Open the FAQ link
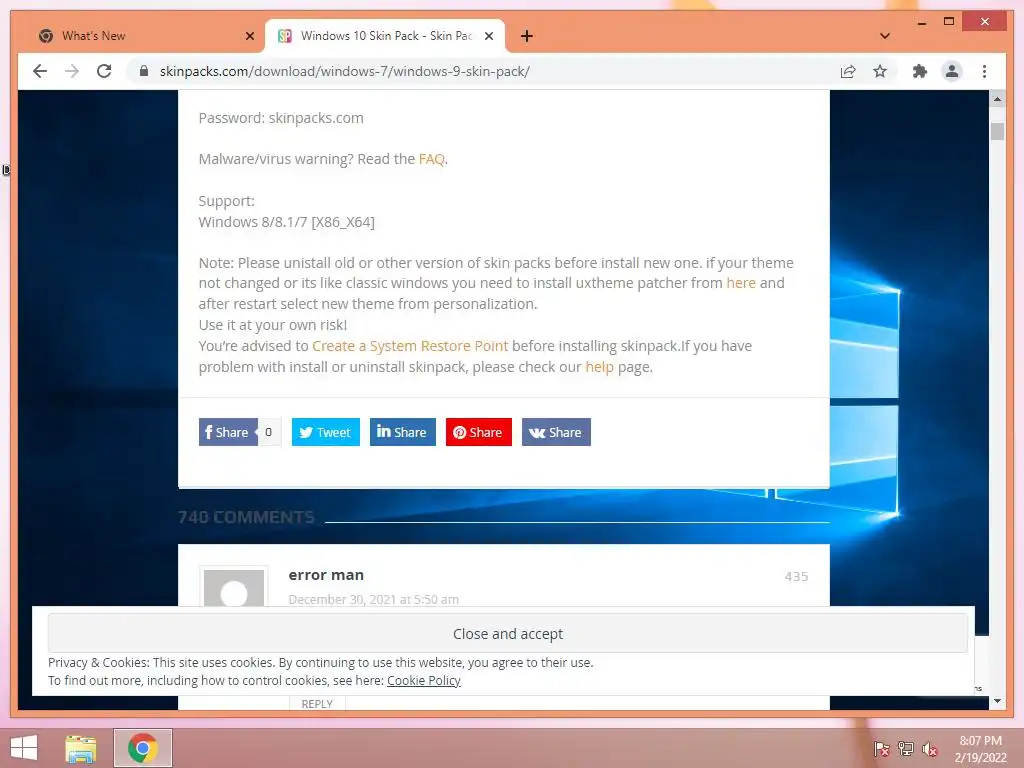Viewport: 1024px width, 768px height. click(x=431, y=159)
